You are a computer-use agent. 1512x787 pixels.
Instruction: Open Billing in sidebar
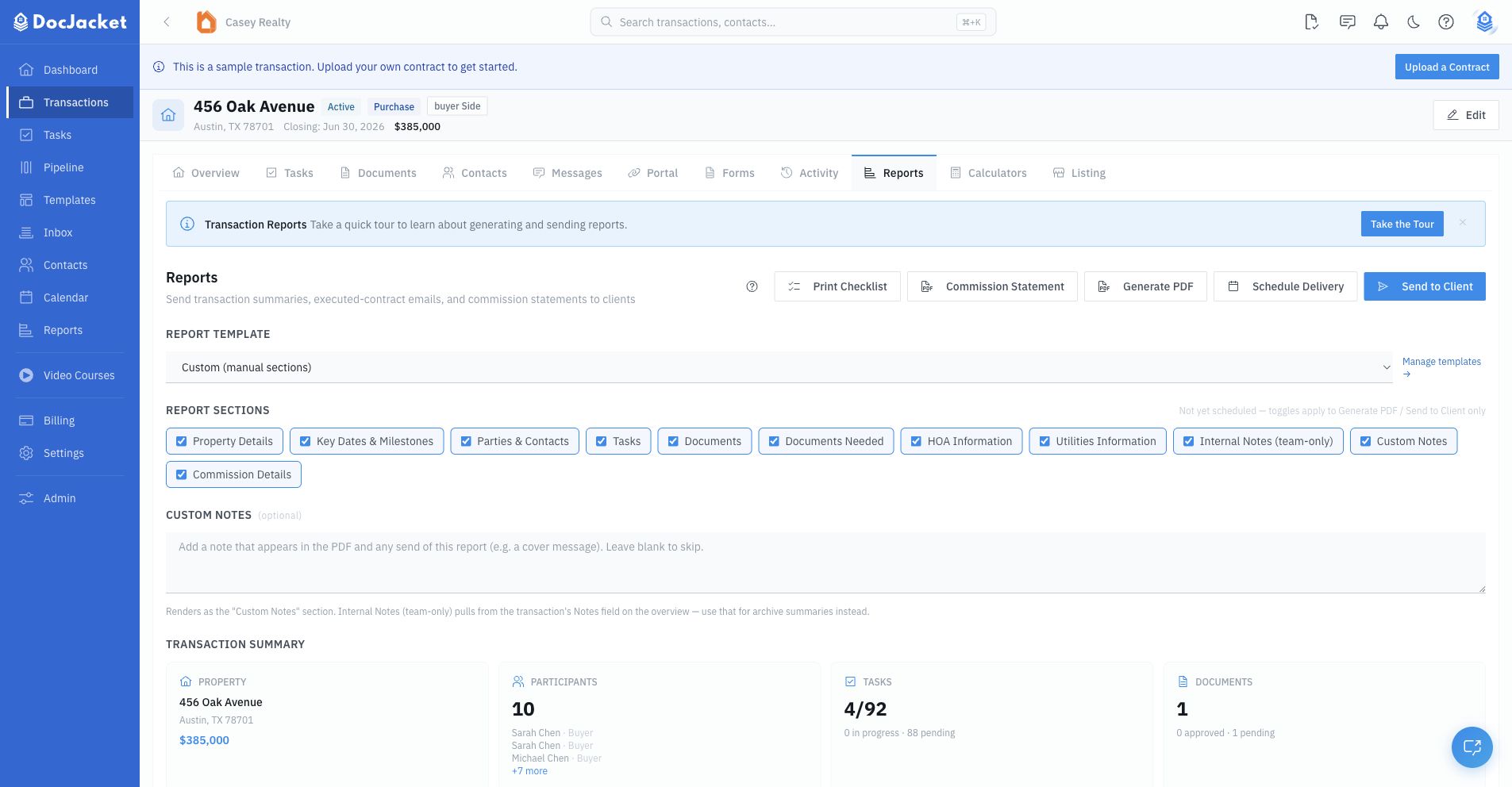(70, 420)
